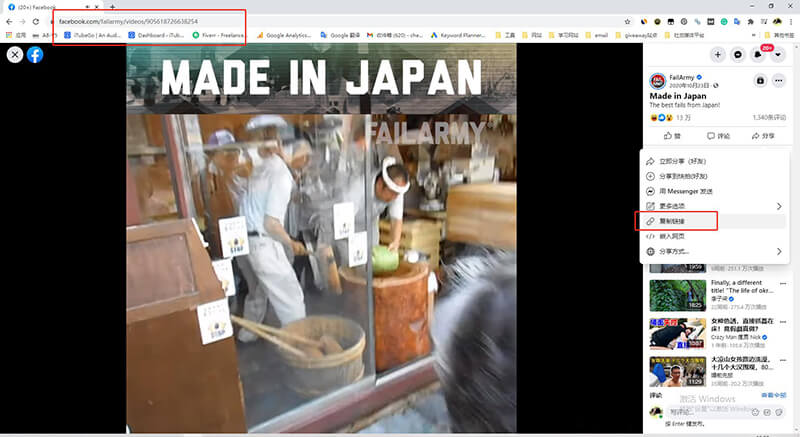
Task: Open the 工具 bookmarks folder
Action: [x=505, y=35]
